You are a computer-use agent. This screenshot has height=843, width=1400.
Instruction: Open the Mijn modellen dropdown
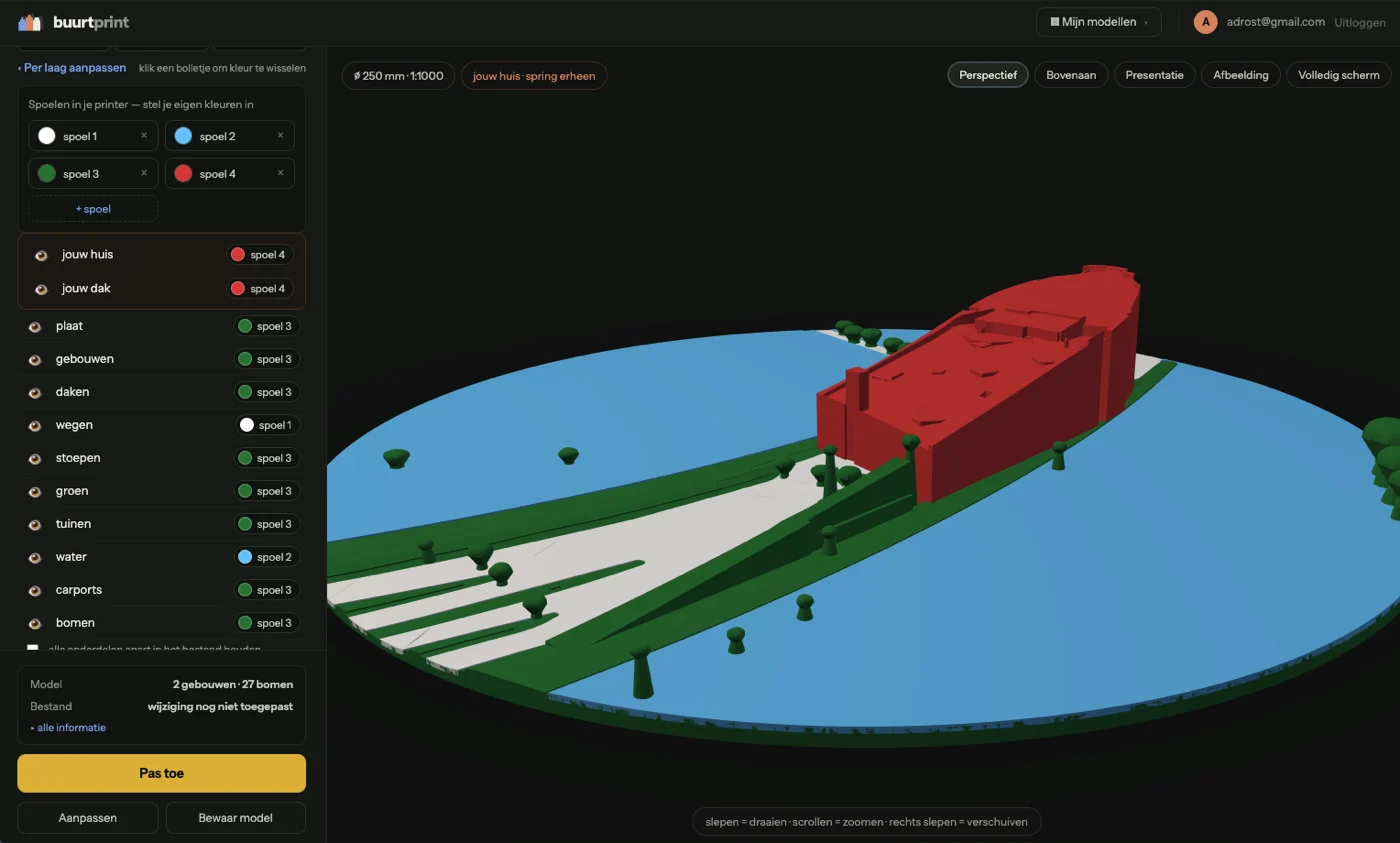tap(1098, 22)
